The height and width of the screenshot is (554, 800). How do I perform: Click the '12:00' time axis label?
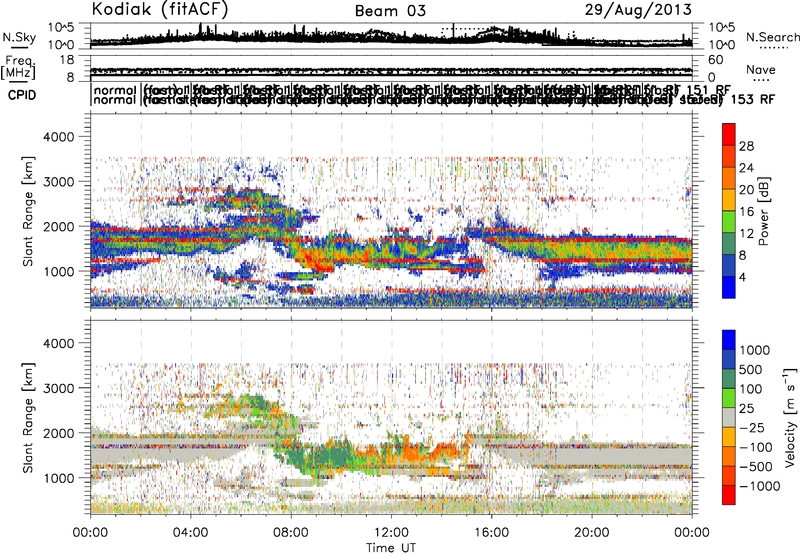pyautogui.click(x=391, y=533)
